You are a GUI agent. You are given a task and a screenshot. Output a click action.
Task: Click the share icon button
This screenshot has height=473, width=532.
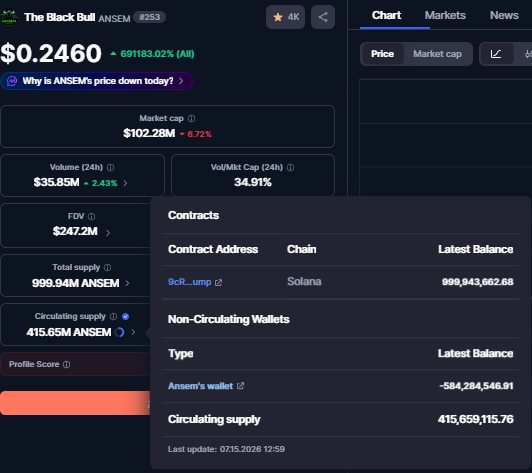(323, 17)
